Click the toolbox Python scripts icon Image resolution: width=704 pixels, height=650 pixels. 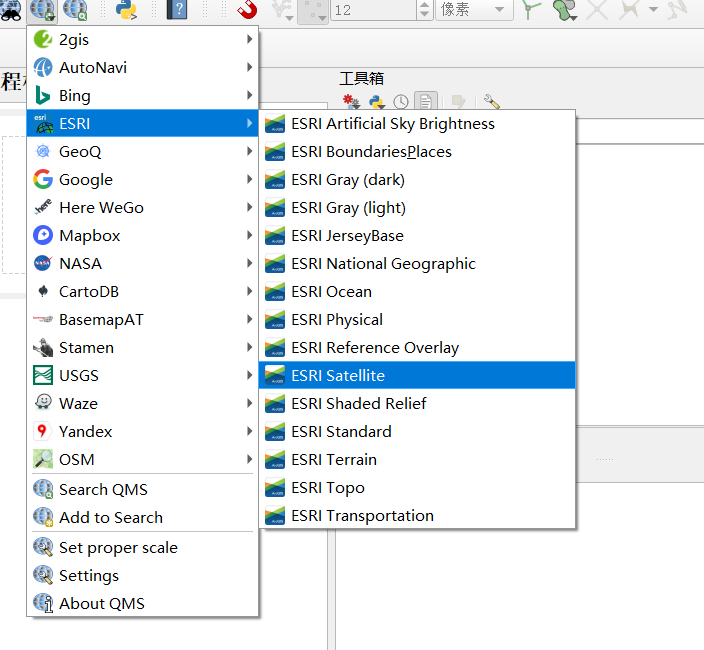[377, 102]
